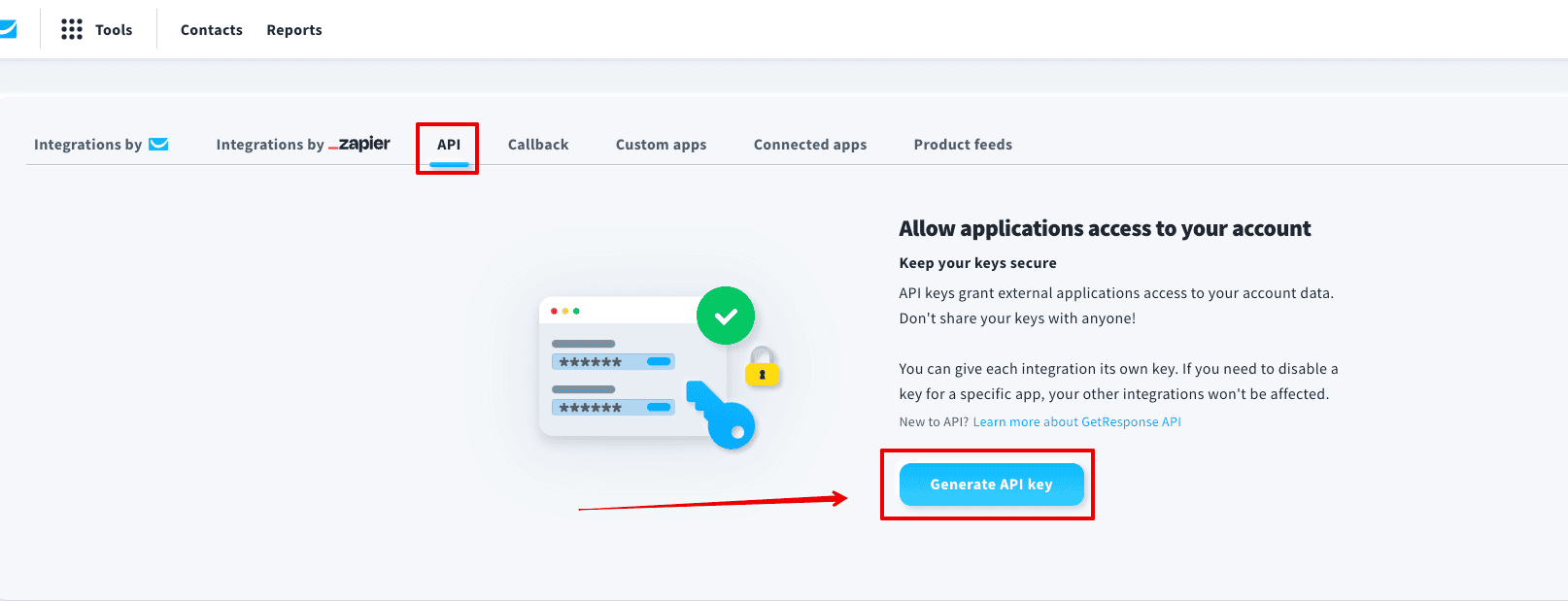
Task: Open Reports from the top navigation
Action: [x=294, y=30]
